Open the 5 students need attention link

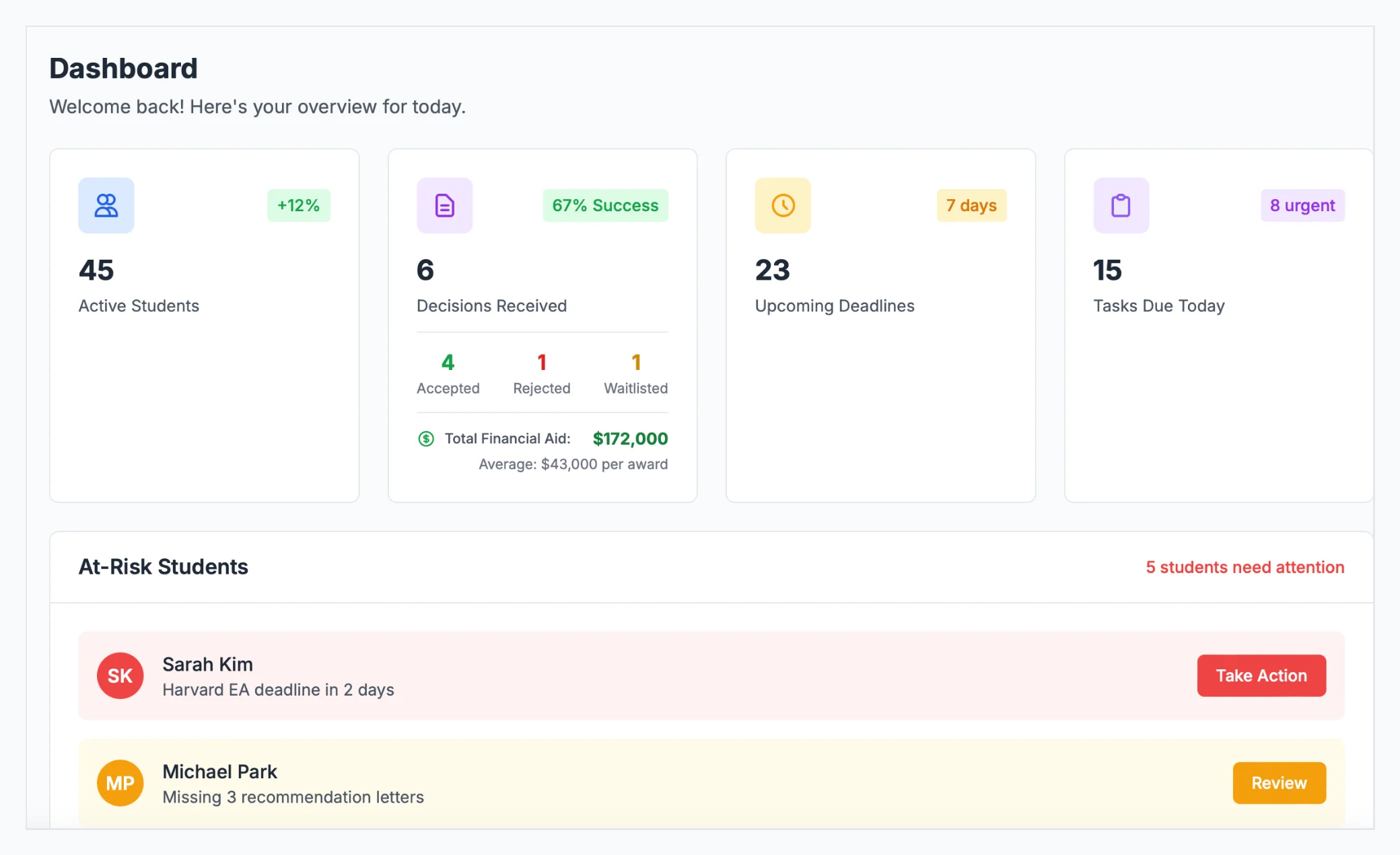click(1244, 567)
